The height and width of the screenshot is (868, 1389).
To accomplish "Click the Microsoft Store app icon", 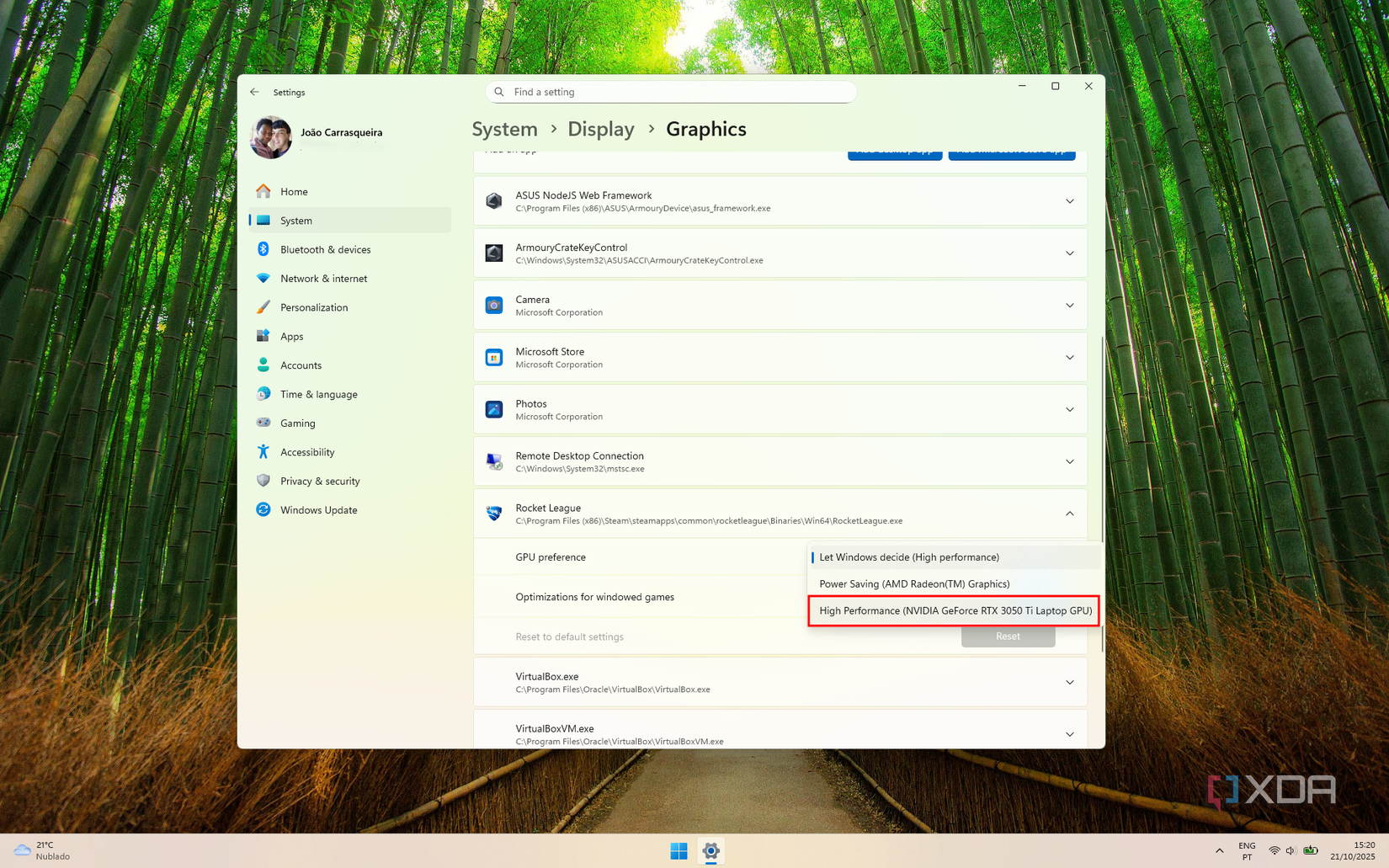I will (x=494, y=357).
